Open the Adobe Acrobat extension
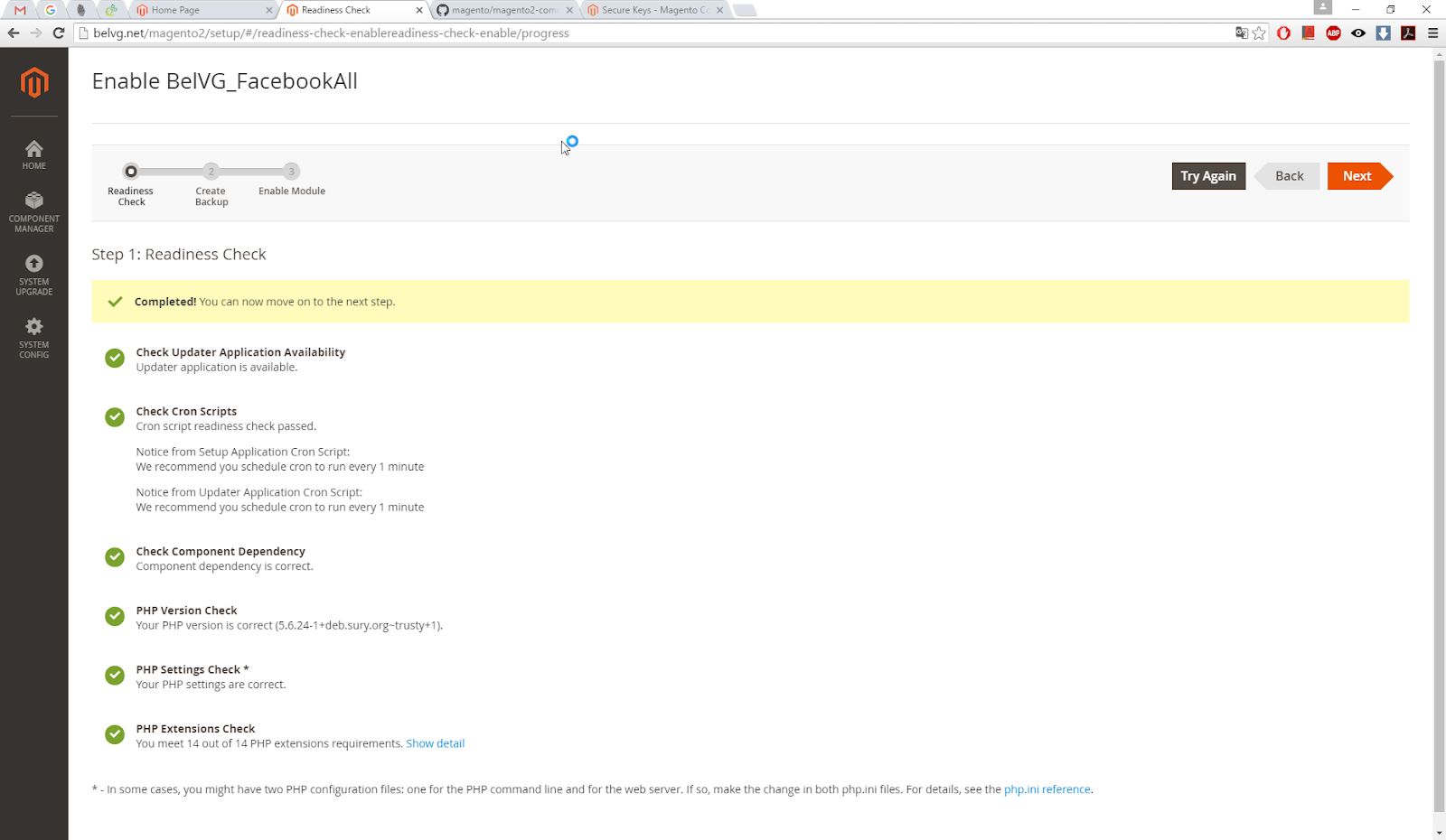Screen dimensions: 1446x840 [x=1408, y=33]
